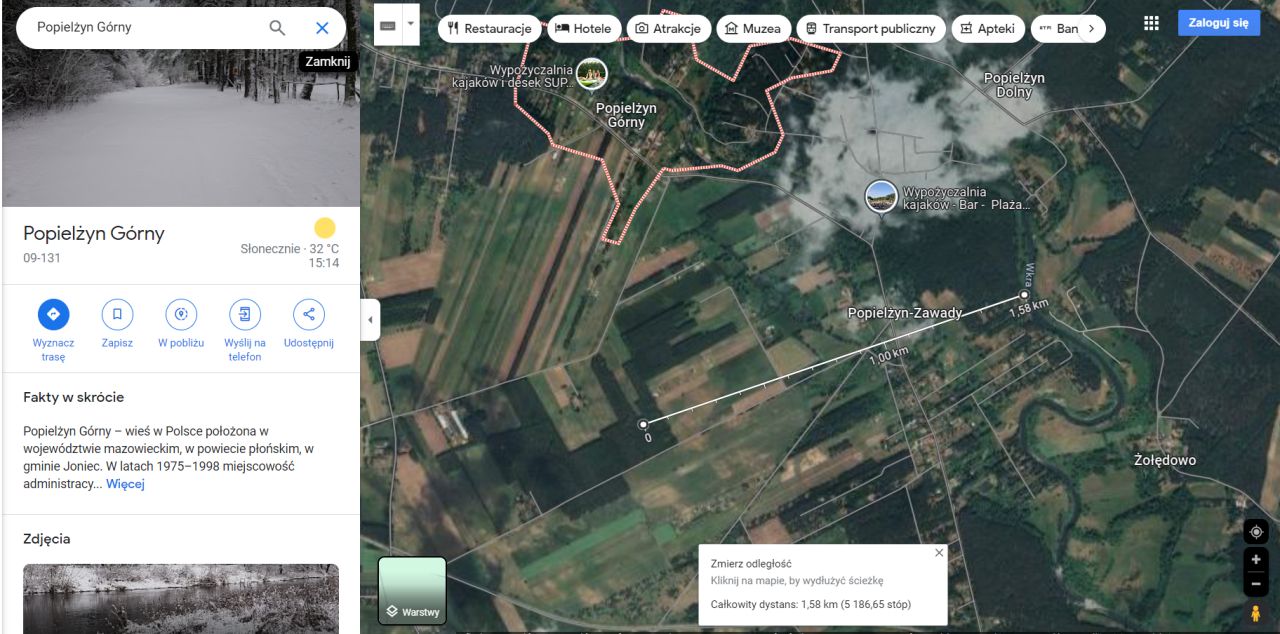Click the Całkowity dystans 1,58 km text
Viewport: 1280px width, 634px height.
pos(811,604)
